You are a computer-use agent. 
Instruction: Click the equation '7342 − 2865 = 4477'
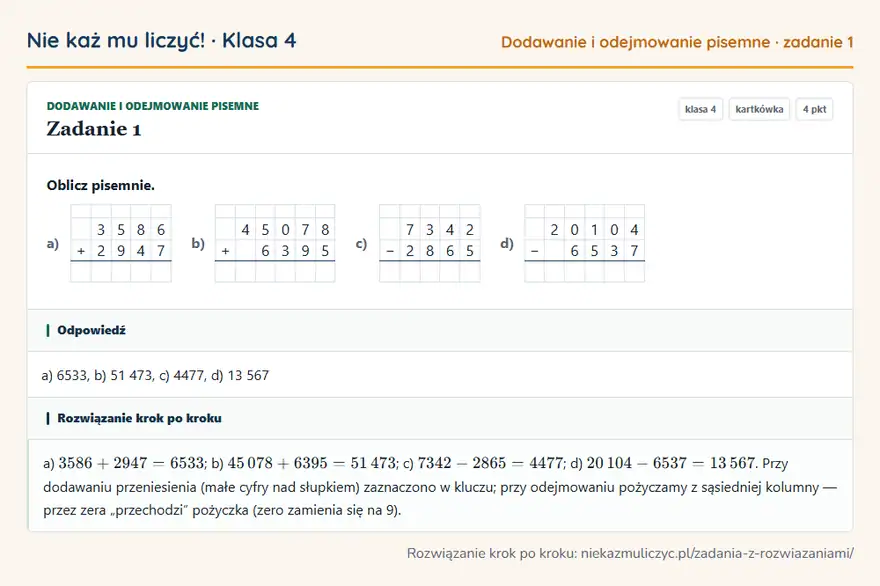[491, 463]
